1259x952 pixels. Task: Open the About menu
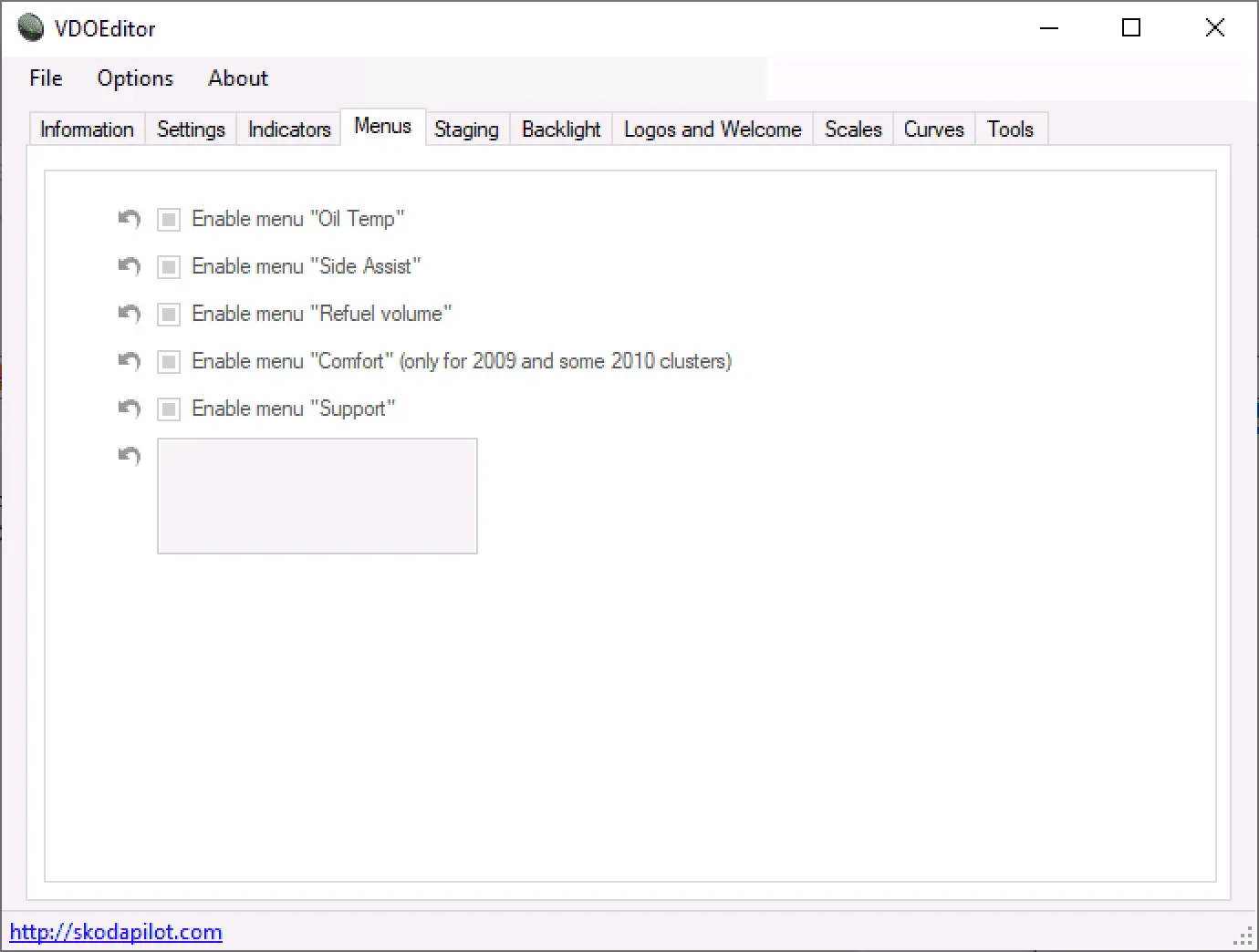click(x=238, y=78)
